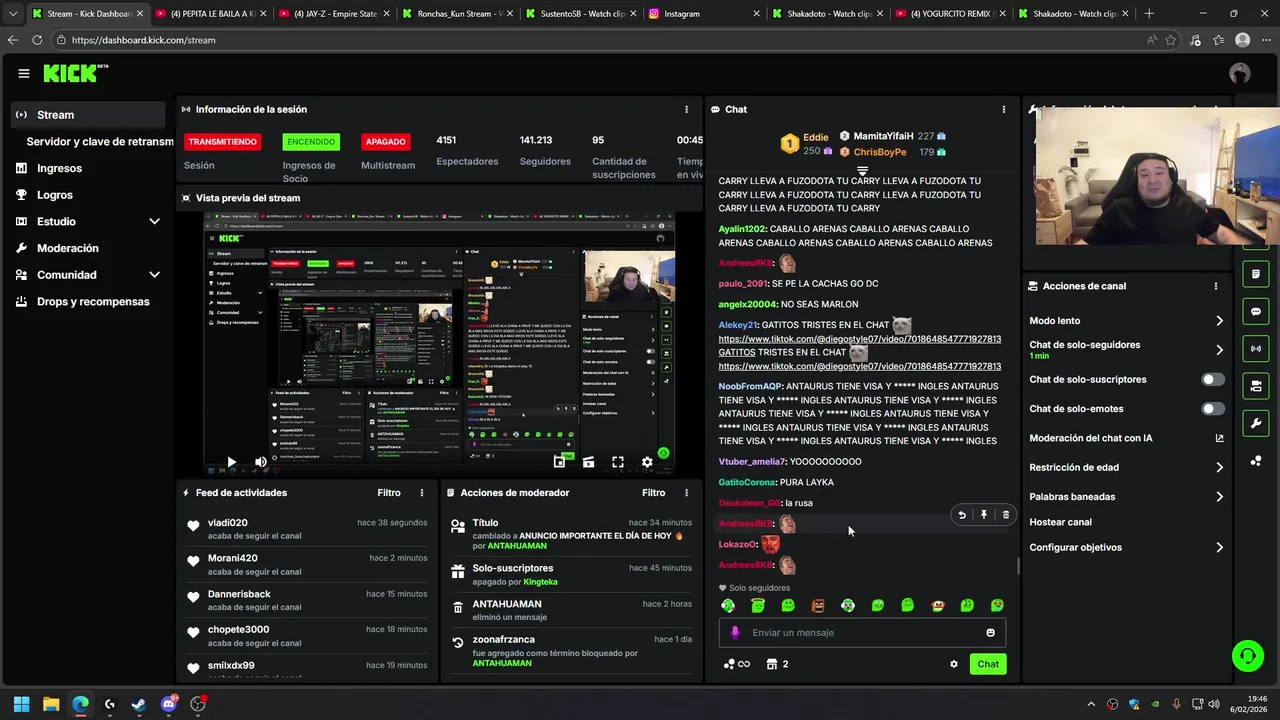Click the ENCENDIDO status badge
The height and width of the screenshot is (720, 1280).
click(x=310, y=142)
